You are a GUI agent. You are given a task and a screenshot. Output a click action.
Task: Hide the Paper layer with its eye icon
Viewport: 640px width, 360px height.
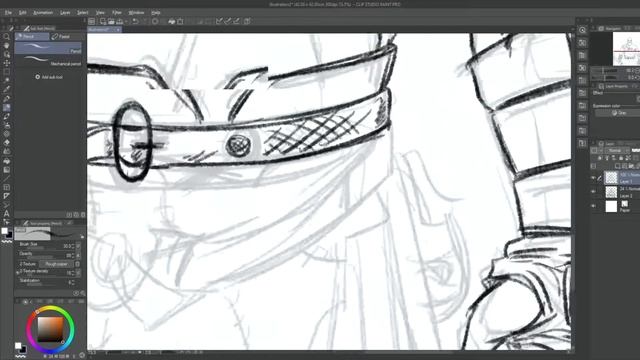point(593,206)
